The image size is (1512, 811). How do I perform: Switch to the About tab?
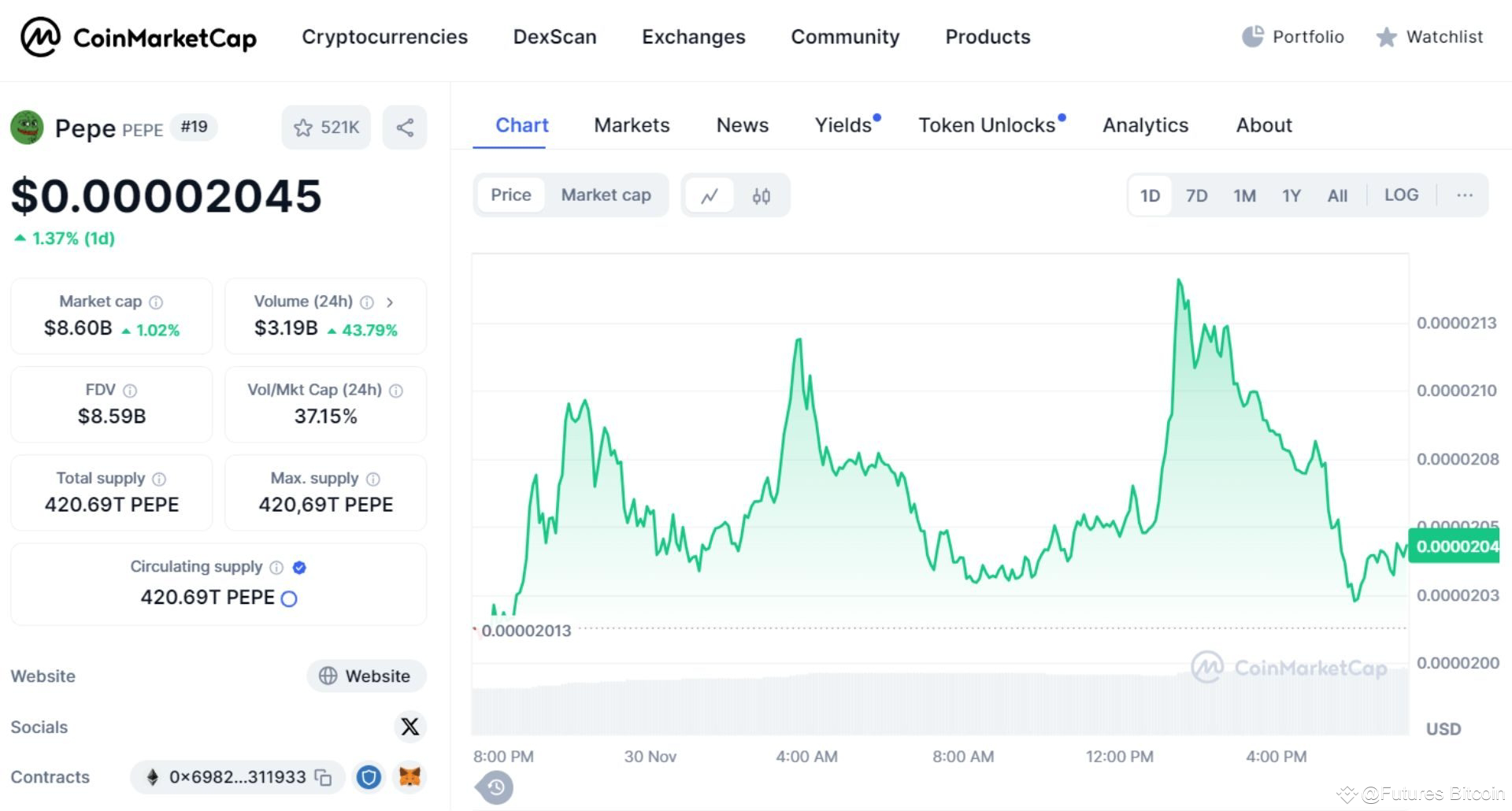[x=1264, y=125]
